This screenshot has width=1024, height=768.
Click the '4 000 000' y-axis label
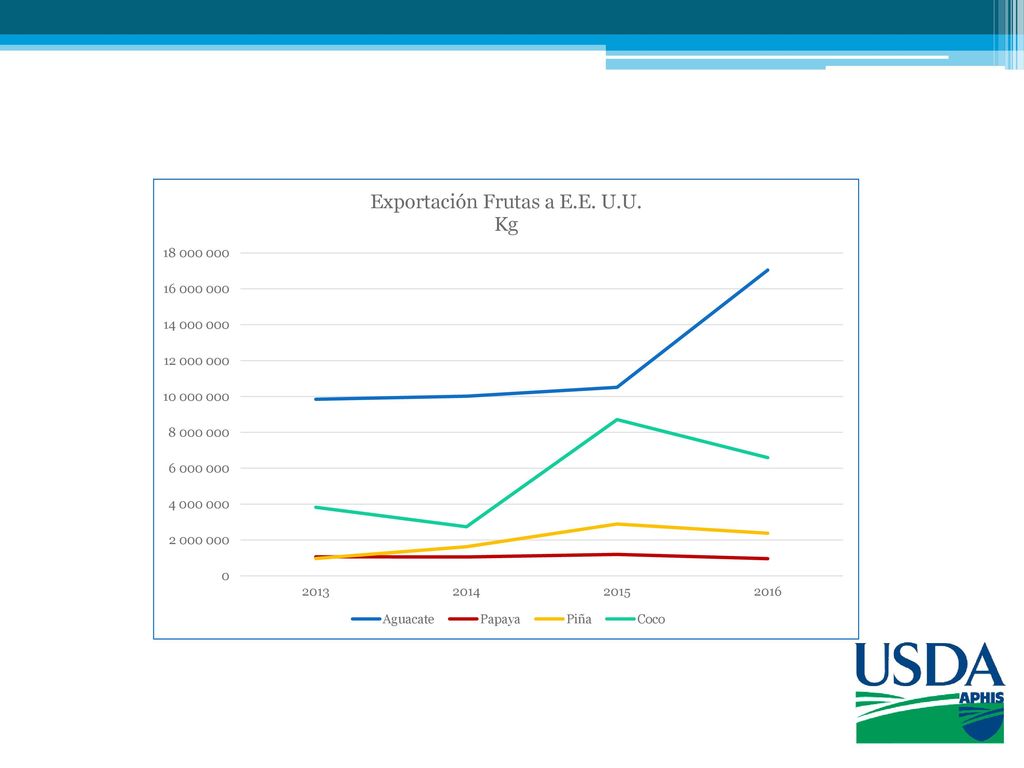[x=199, y=505]
